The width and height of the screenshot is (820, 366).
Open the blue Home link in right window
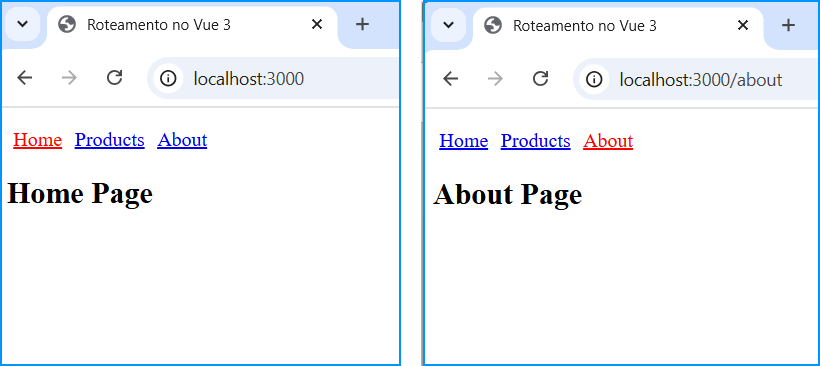click(463, 141)
